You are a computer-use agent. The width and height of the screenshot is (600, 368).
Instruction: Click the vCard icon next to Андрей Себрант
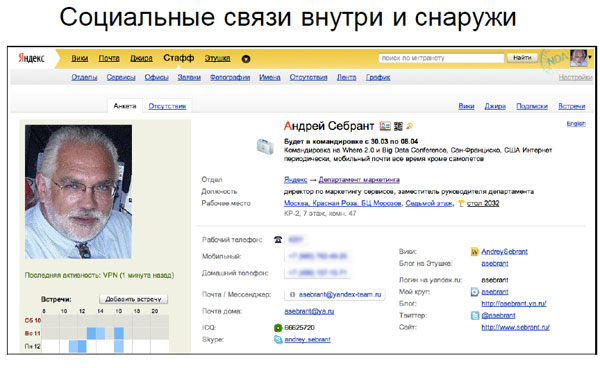tap(385, 126)
